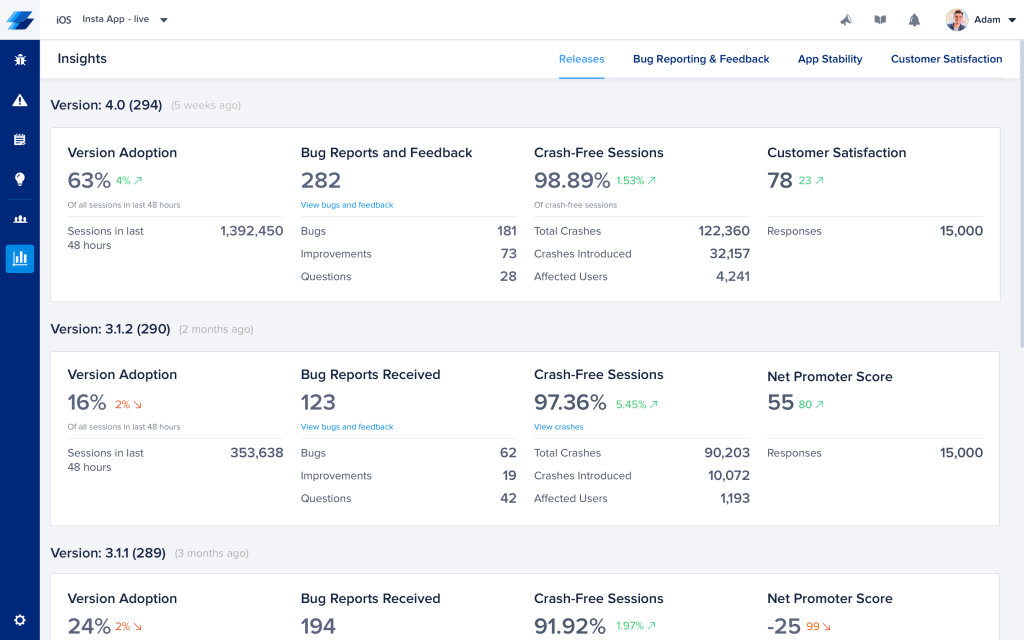This screenshot has height=640, width=1024.
Task: Click View bugs and feedback for version 4.0
Action: click(x=347, y=205)
